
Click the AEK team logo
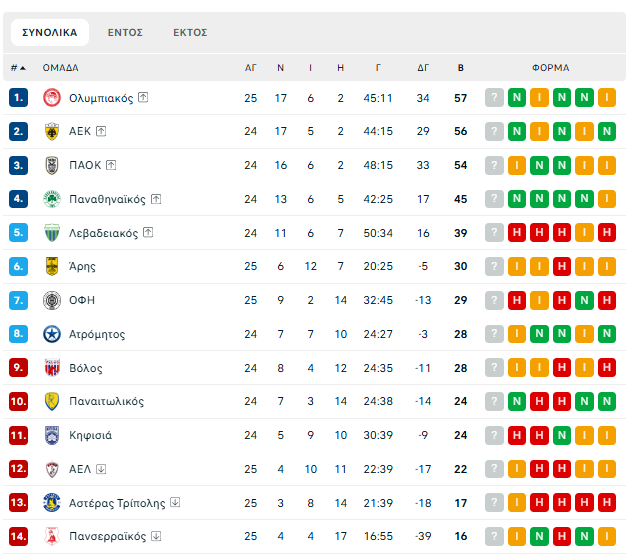click(x=52, y=132)
